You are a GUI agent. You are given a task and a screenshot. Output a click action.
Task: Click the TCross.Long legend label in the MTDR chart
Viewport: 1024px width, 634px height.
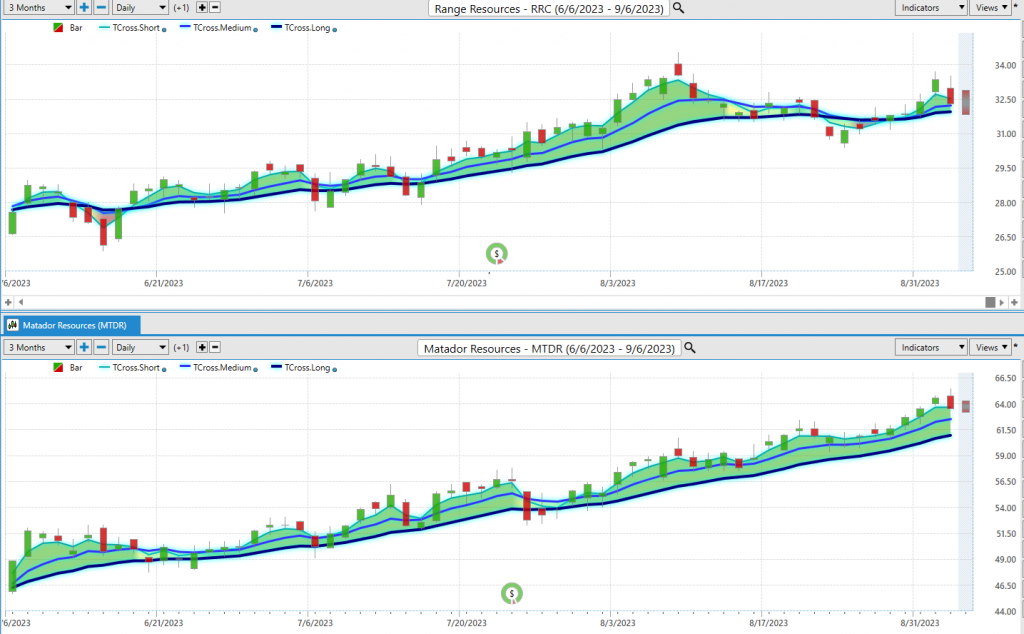coord(308,368)
